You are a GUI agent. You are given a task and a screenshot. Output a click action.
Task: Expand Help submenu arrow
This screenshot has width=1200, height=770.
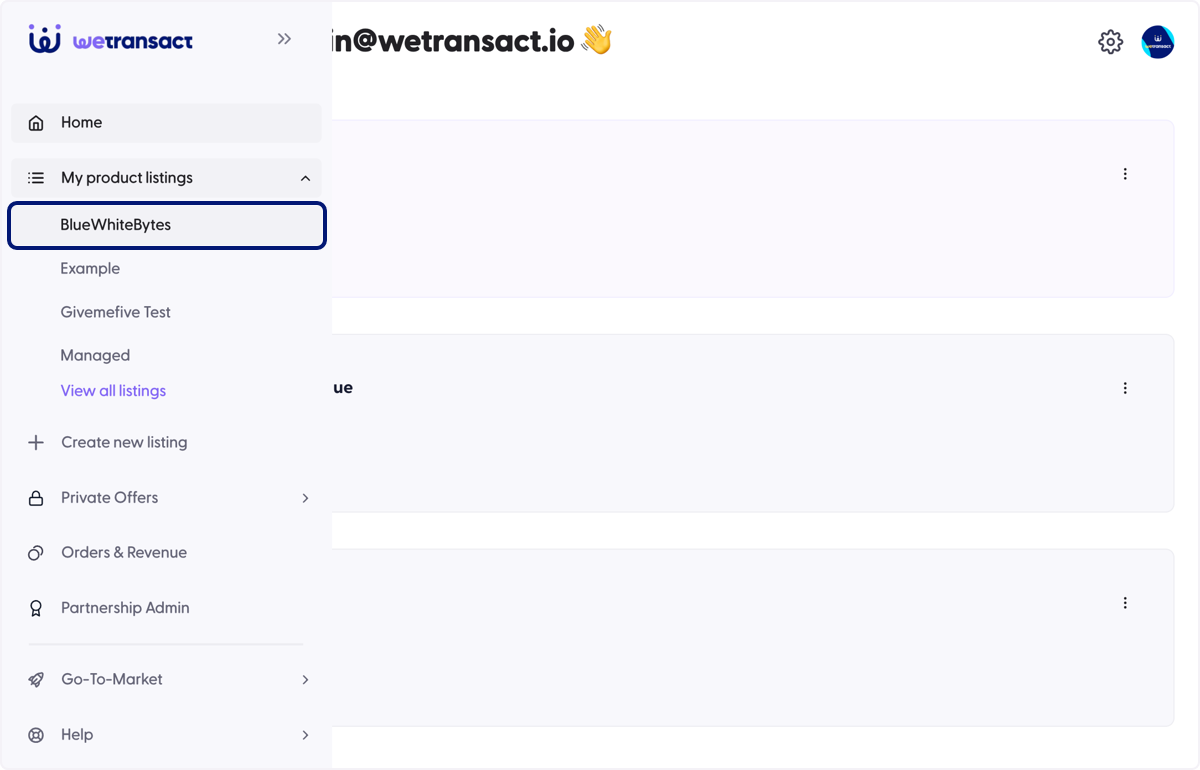(x=306, y=735)
